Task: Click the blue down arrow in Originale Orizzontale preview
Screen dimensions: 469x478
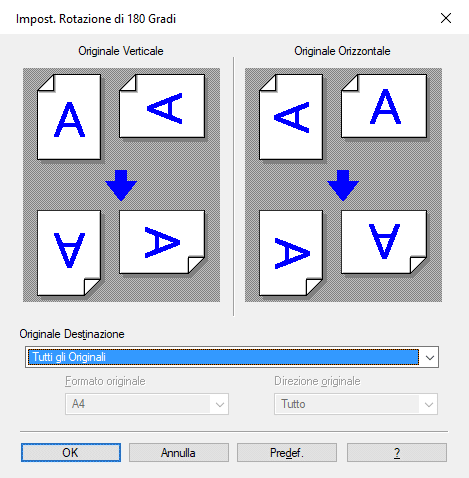Action: tap(343, 185)
